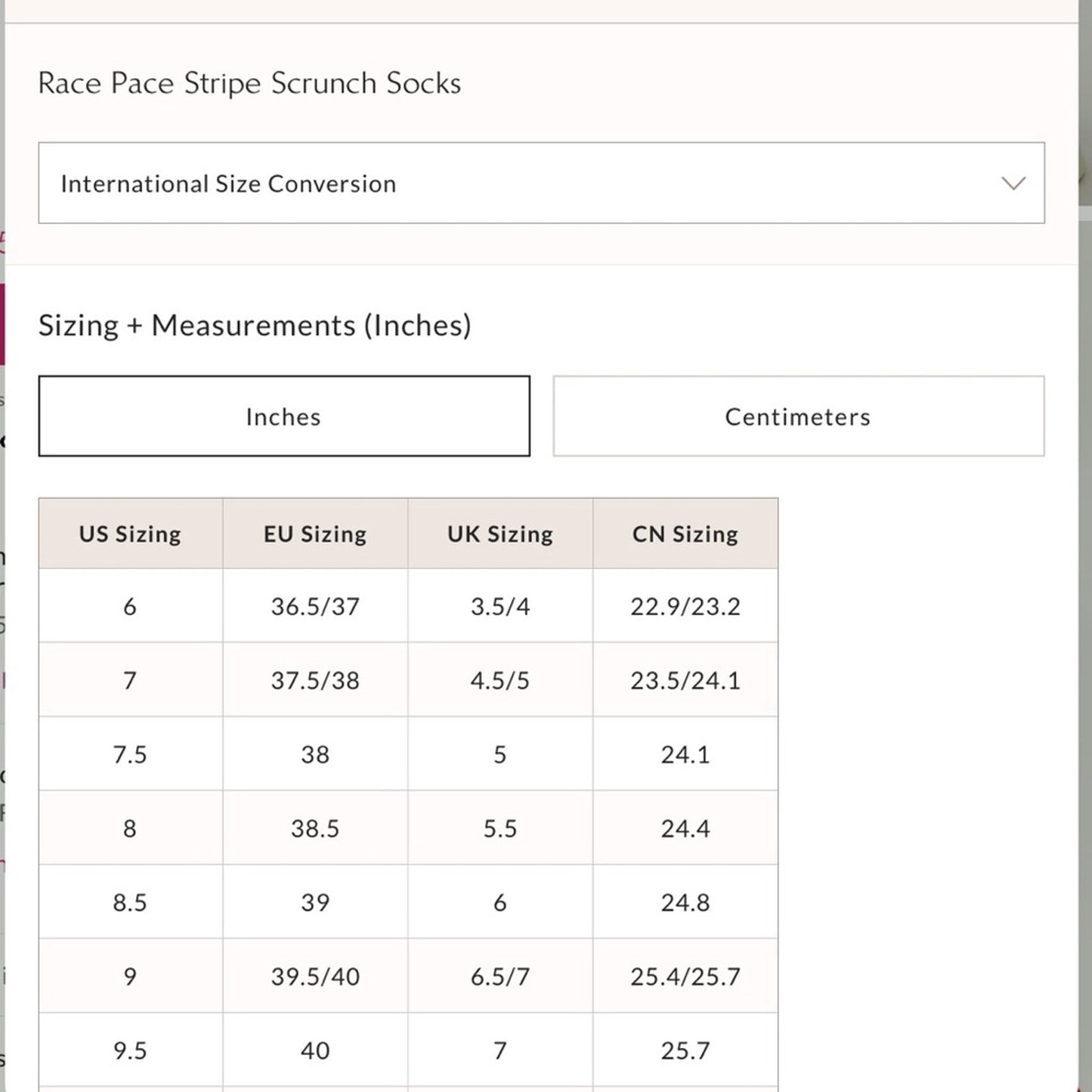The width and height of the screenshot is (1092, 1092).
Task: Click the Sizing + Measurements heading
Action: pyautogui.click(x=255, y=325)
